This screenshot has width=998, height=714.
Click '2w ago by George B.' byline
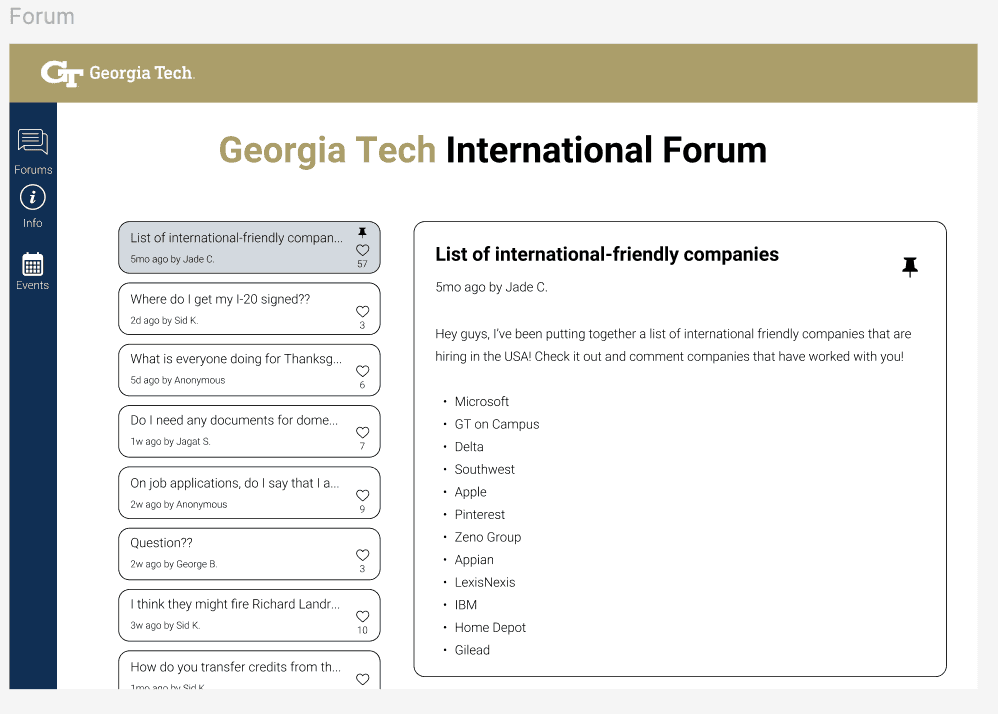(174, 564)
